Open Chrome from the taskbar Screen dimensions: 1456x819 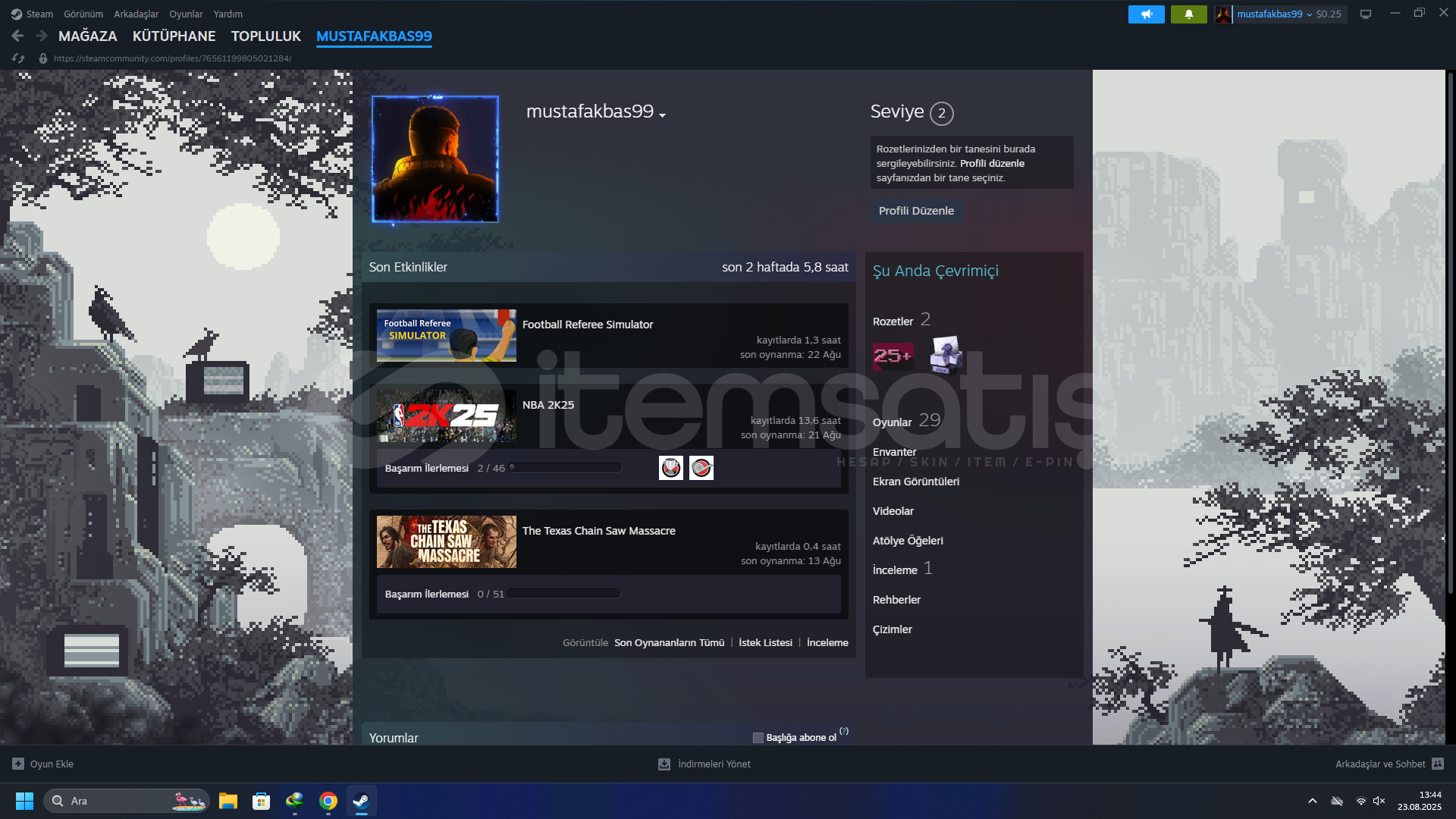coord(328,801)
